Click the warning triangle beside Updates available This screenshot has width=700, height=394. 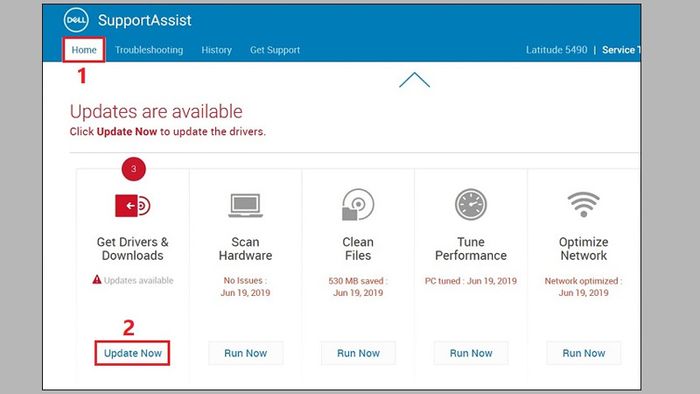[97, 279]
